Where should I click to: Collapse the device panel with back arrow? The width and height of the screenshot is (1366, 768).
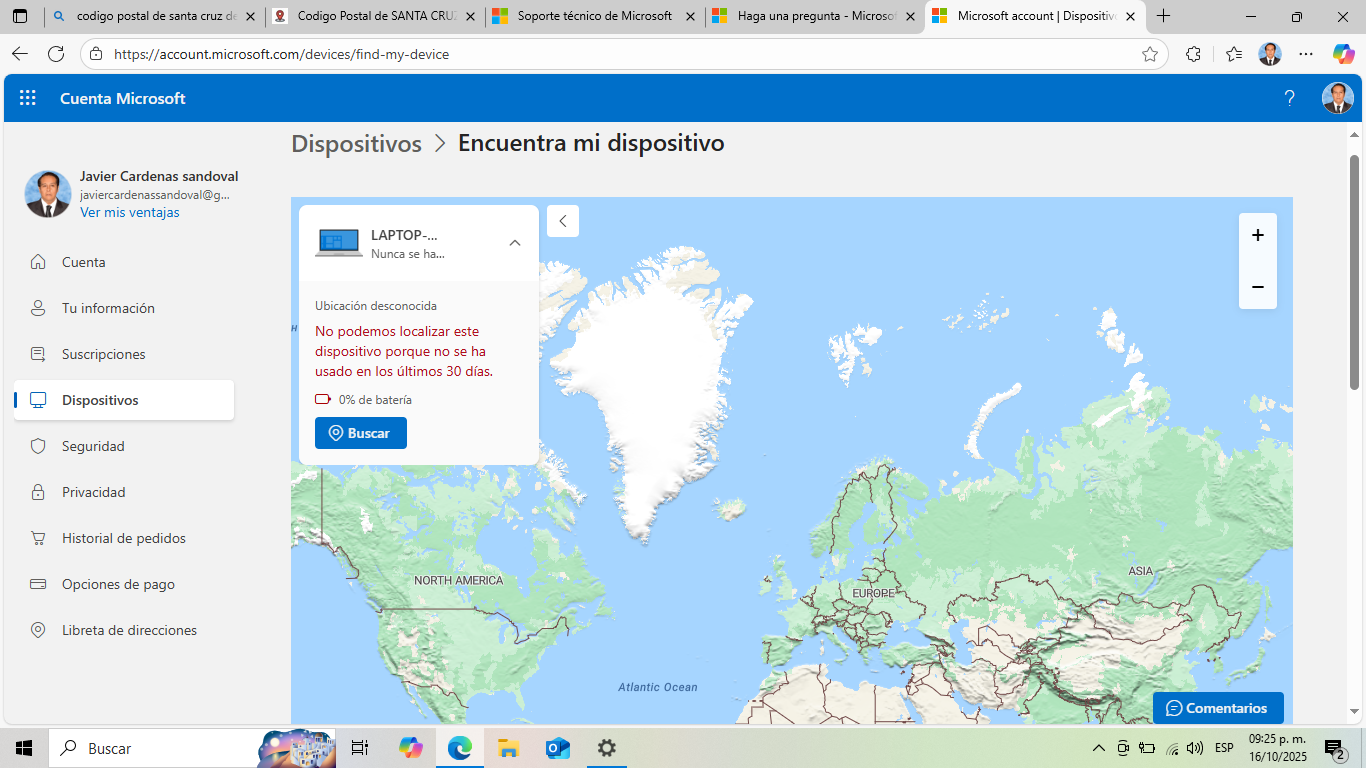click(563, 221)
